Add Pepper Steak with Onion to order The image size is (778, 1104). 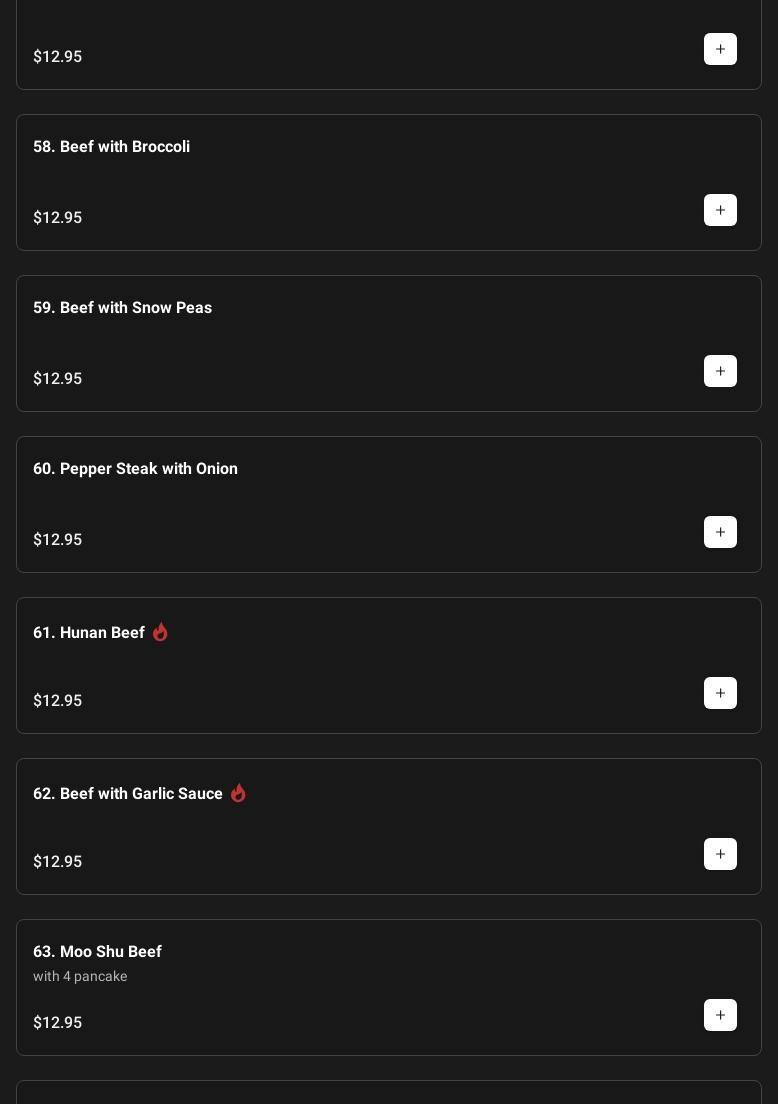click(x=720, y=532)
